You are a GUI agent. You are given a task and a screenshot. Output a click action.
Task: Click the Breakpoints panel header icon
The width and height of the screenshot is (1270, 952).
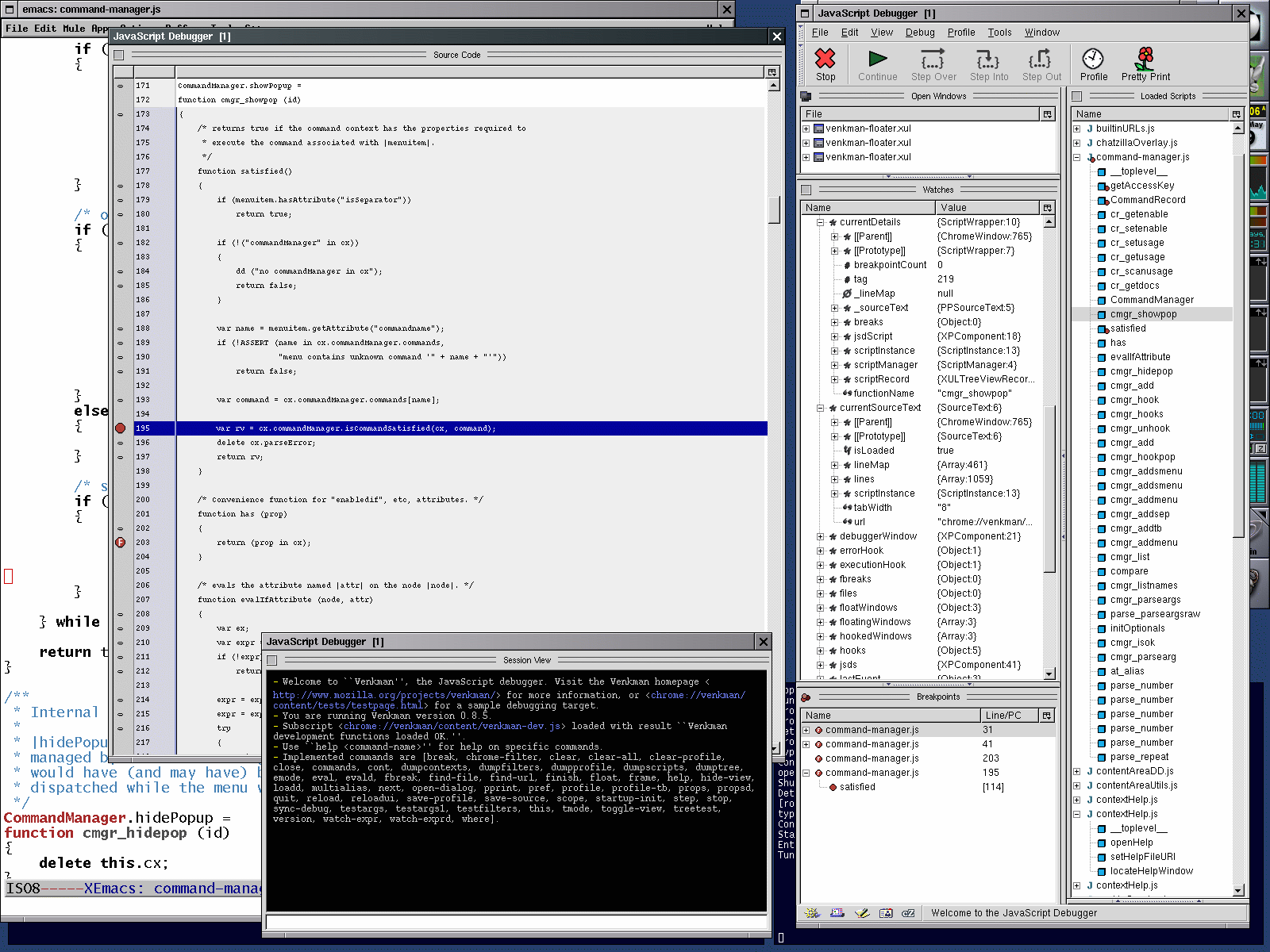click(x=806, y=697)
